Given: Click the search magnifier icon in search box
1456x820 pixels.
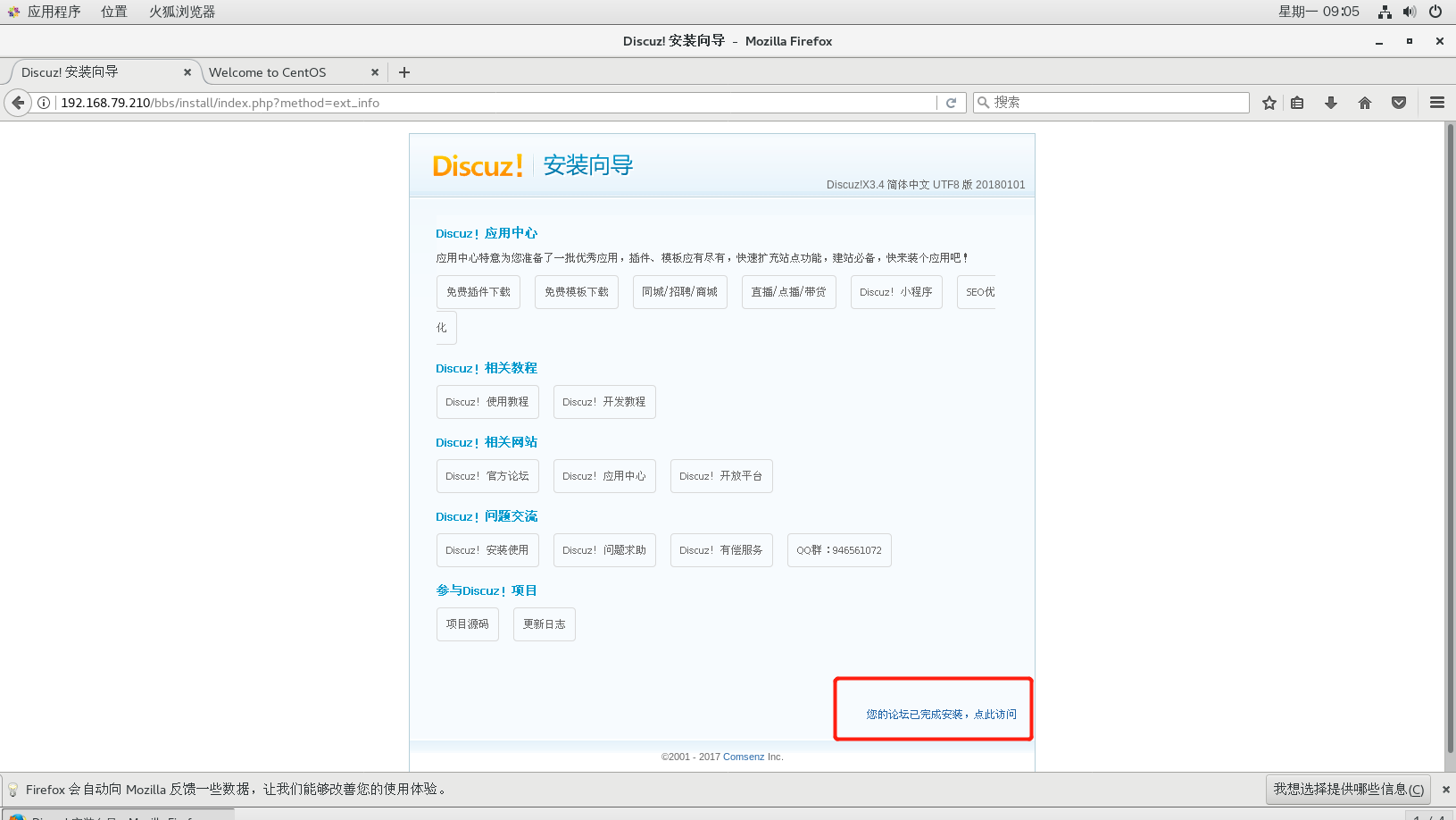Looking at the screenshot, I should coord(983,103).
